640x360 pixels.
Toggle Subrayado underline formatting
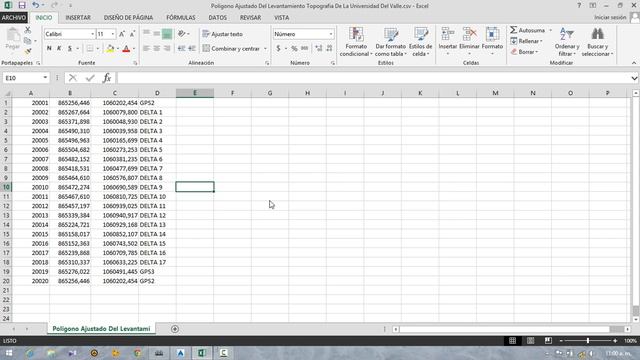[70, 49]
